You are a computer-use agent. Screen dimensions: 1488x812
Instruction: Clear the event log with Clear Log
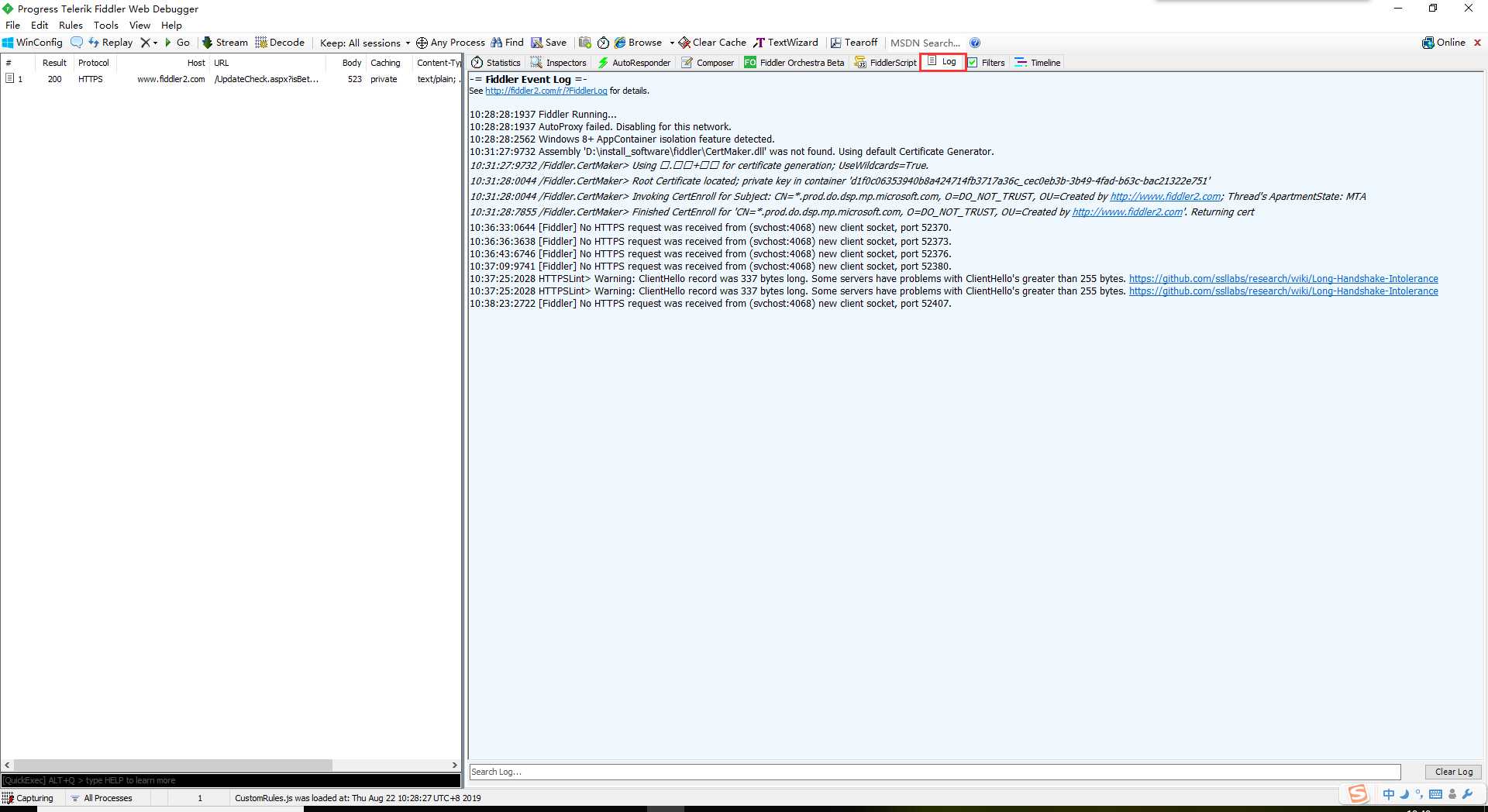coord(1453,772)
